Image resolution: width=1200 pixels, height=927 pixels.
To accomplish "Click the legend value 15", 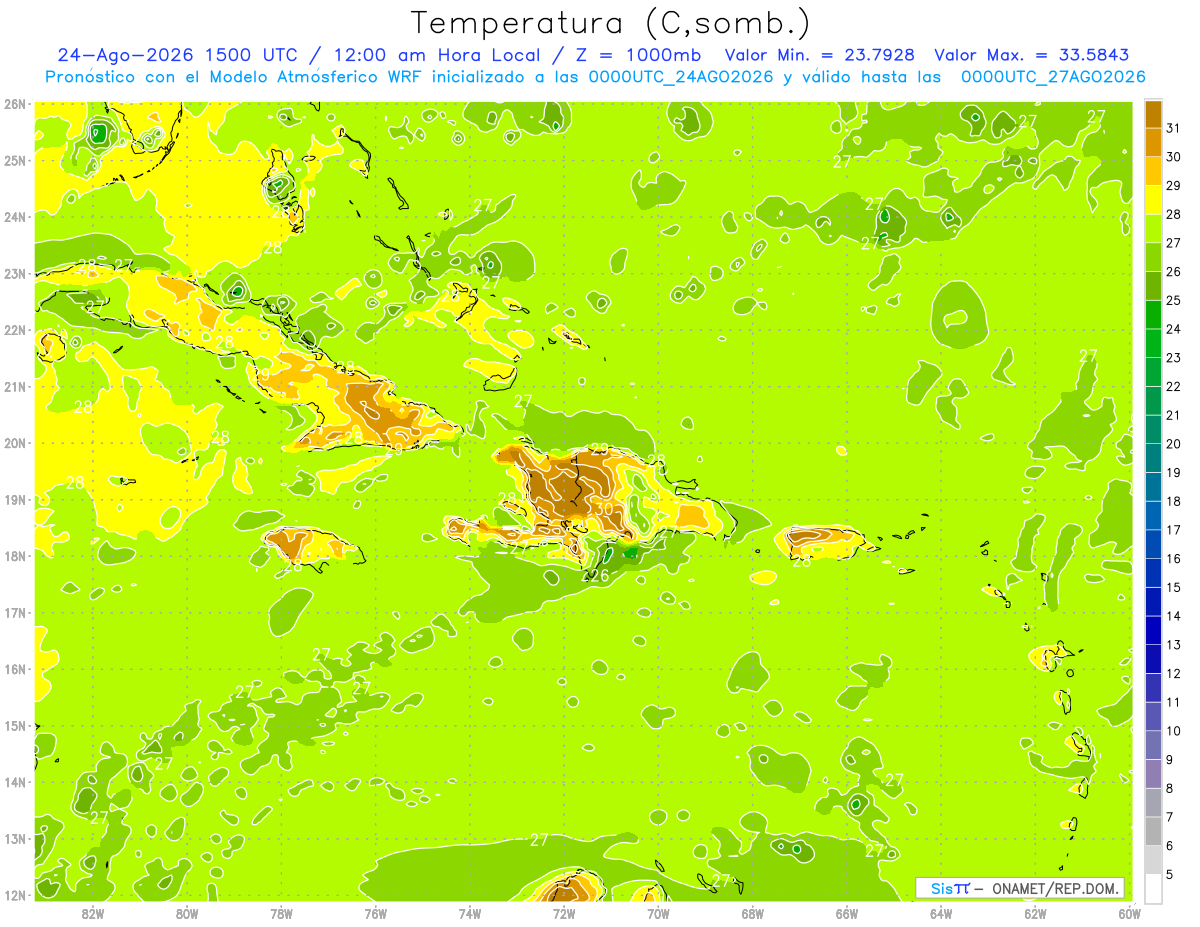I will click(1173, 588).
